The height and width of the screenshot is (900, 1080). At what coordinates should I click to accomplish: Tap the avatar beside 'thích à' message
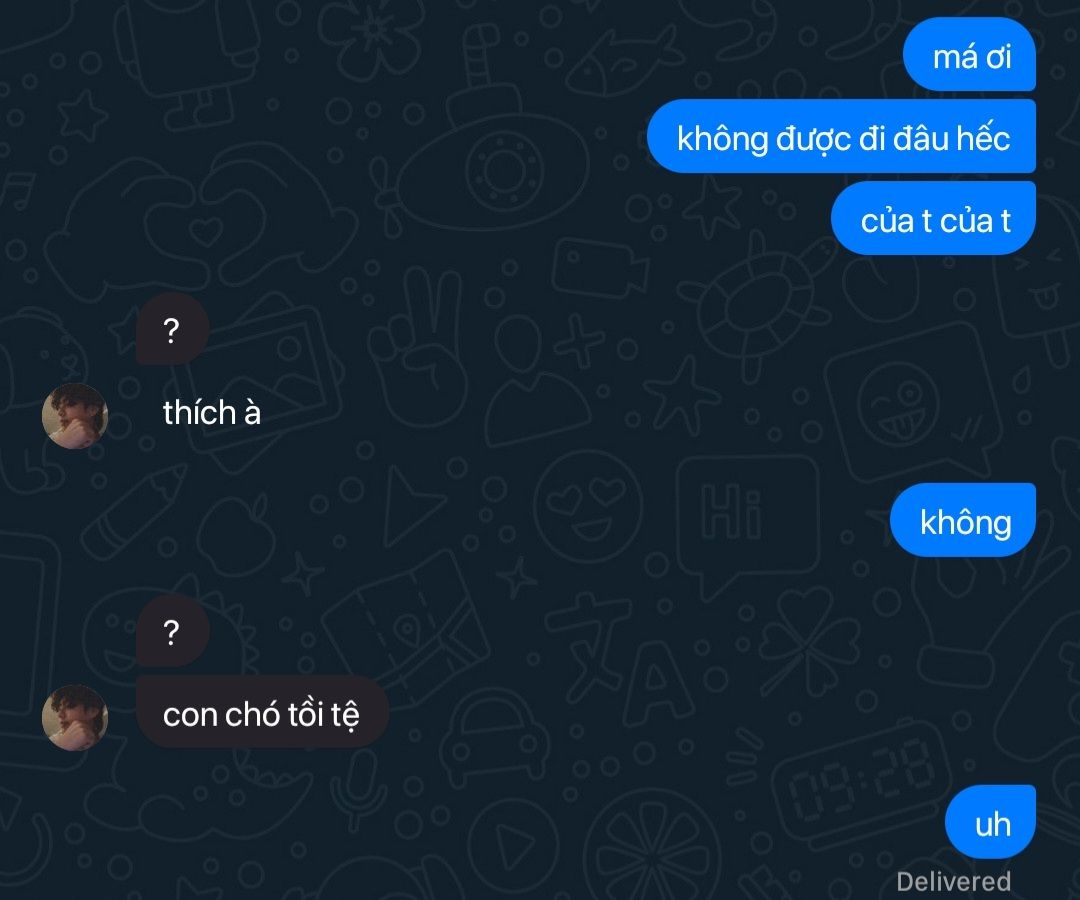pyautogui.click(x=75, y=416)
